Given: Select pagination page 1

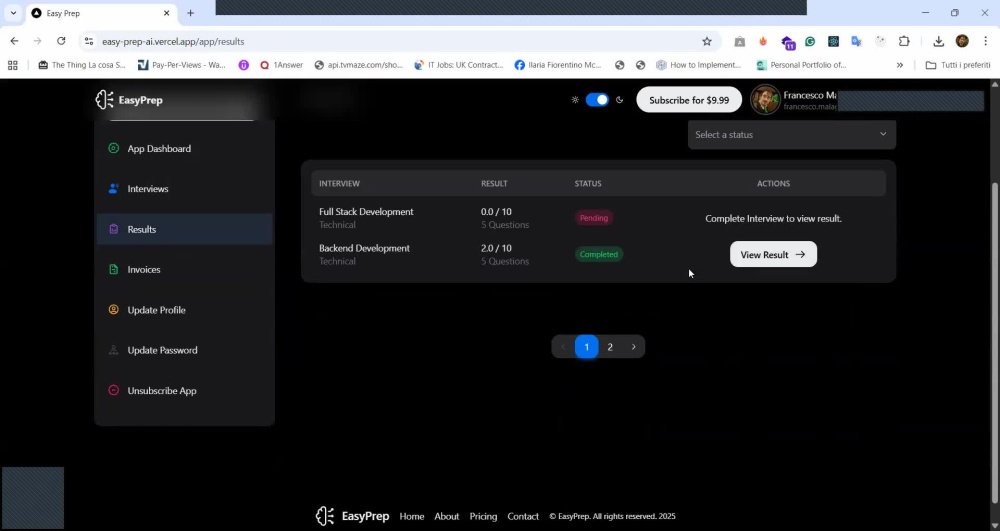Looking at the screenshot, I should (x=587, y=347).
